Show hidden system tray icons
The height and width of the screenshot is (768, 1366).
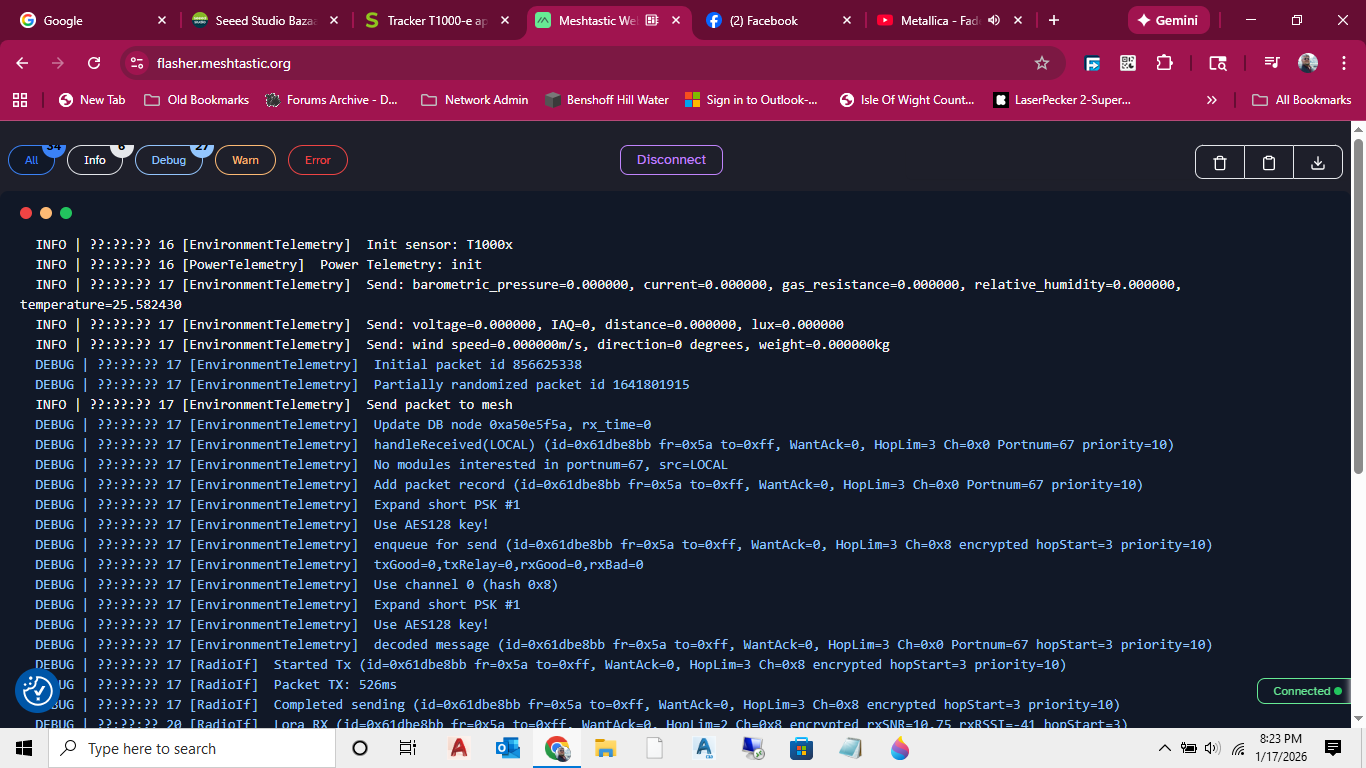pyautogui.click(x=1164, y=748)
